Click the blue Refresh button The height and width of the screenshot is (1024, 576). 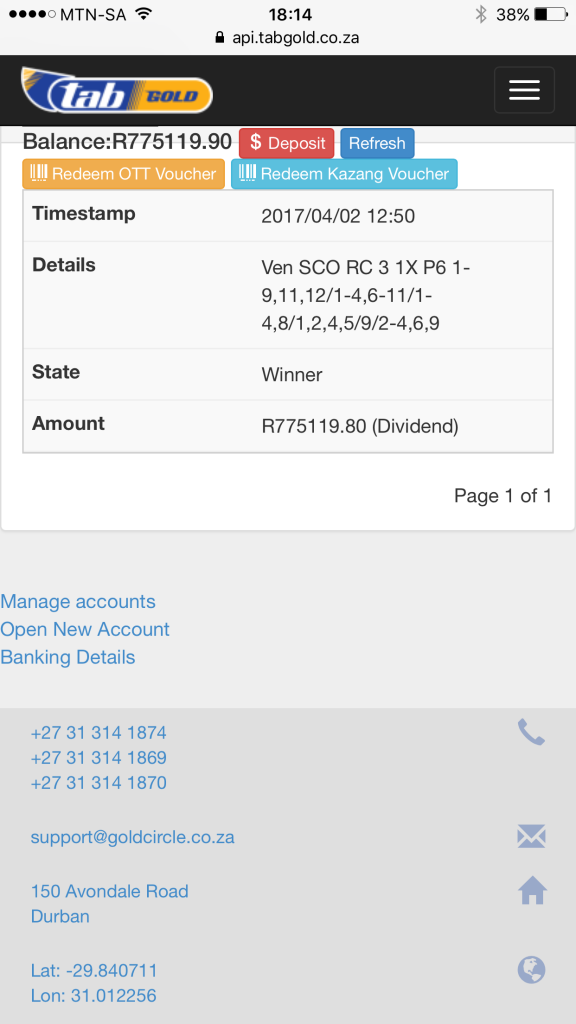(x=377, y=143)
